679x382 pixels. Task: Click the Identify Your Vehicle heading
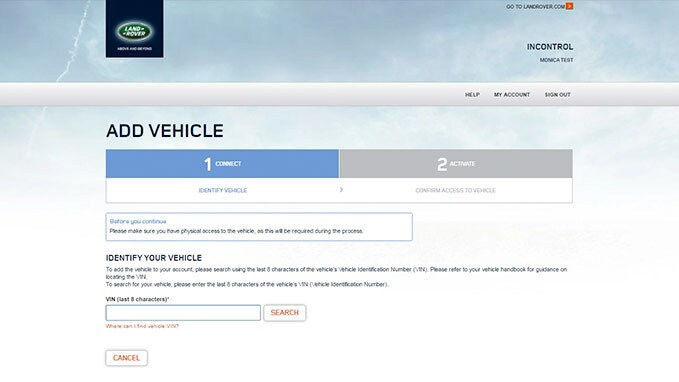[x=154, y=258]
